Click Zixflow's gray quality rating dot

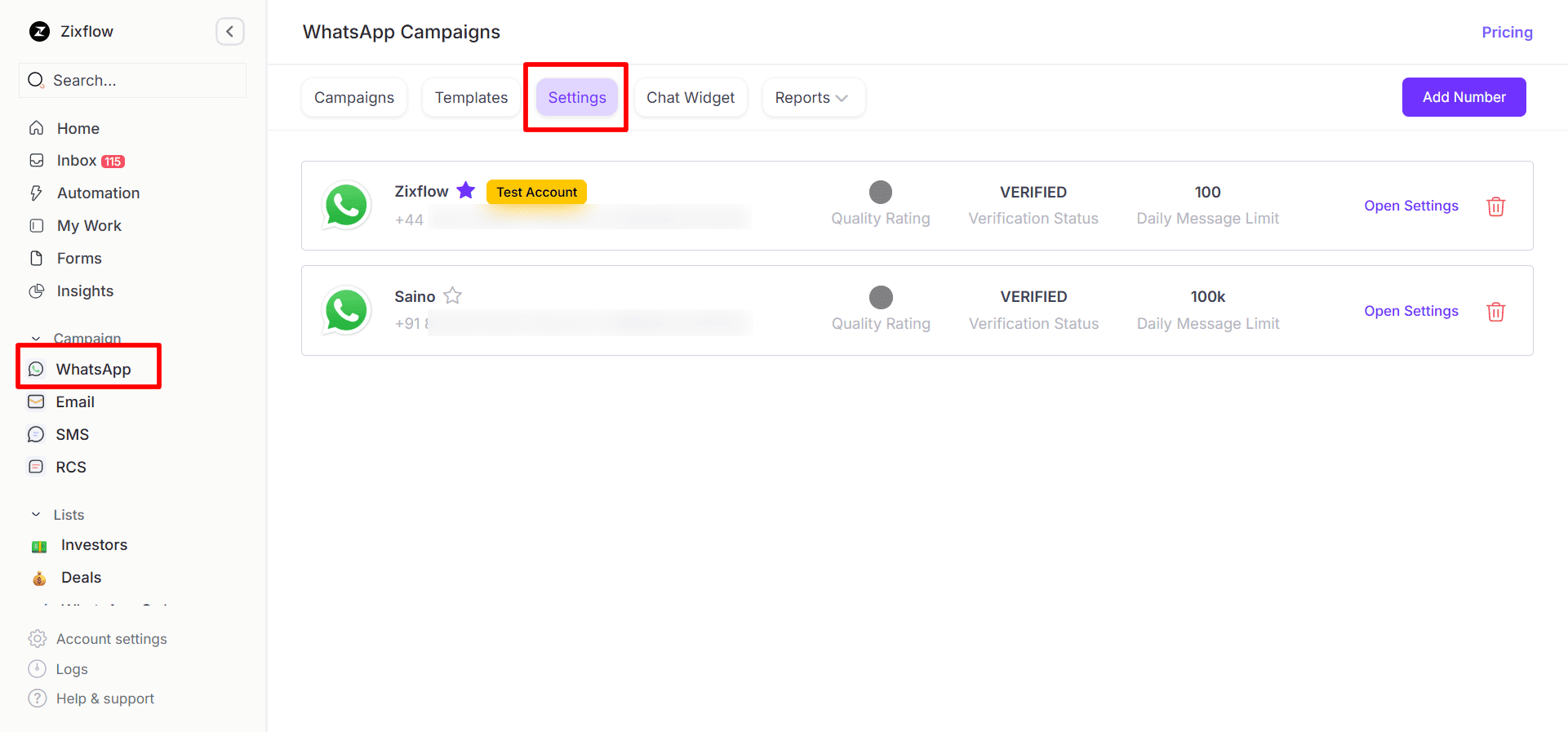pos(881,192)
